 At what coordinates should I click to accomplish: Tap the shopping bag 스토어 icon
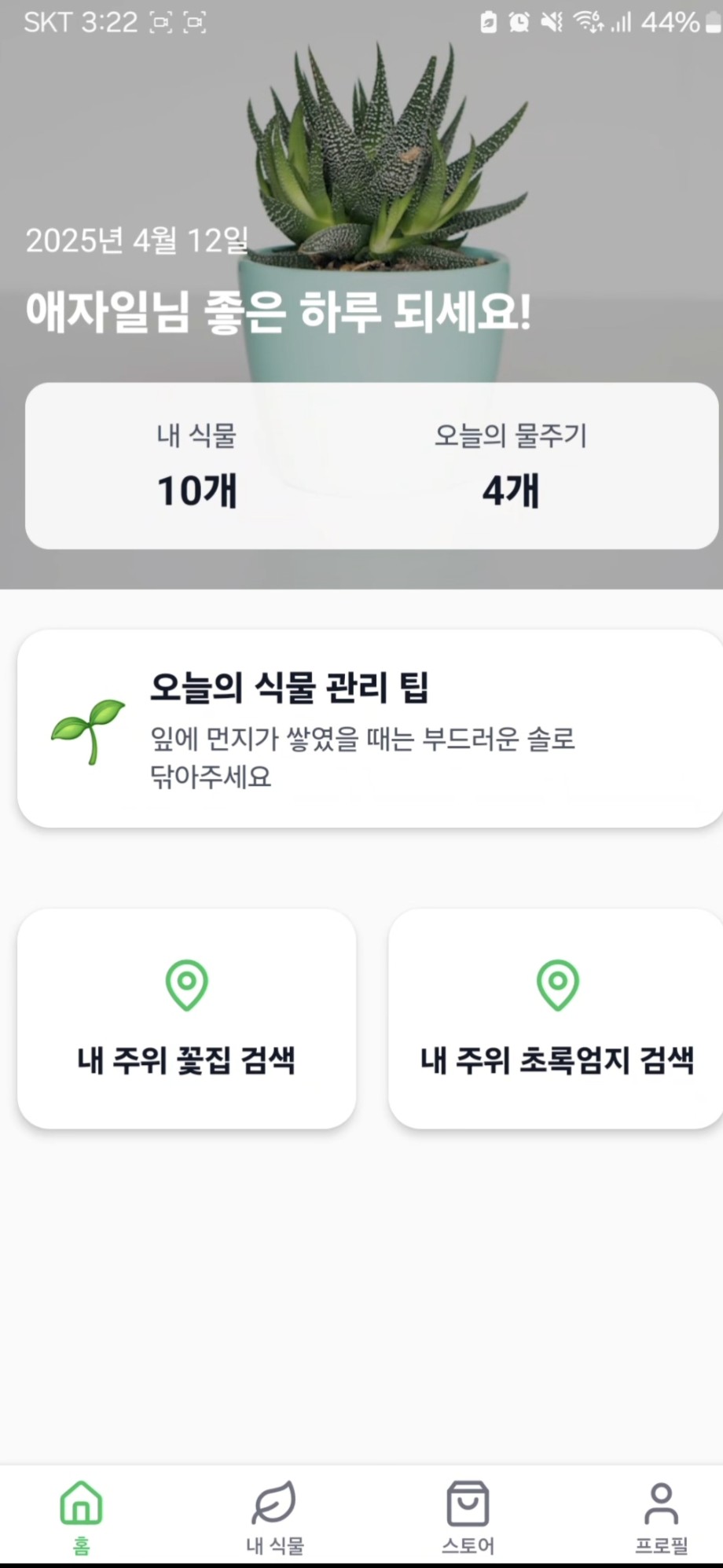click(468, 1503)
